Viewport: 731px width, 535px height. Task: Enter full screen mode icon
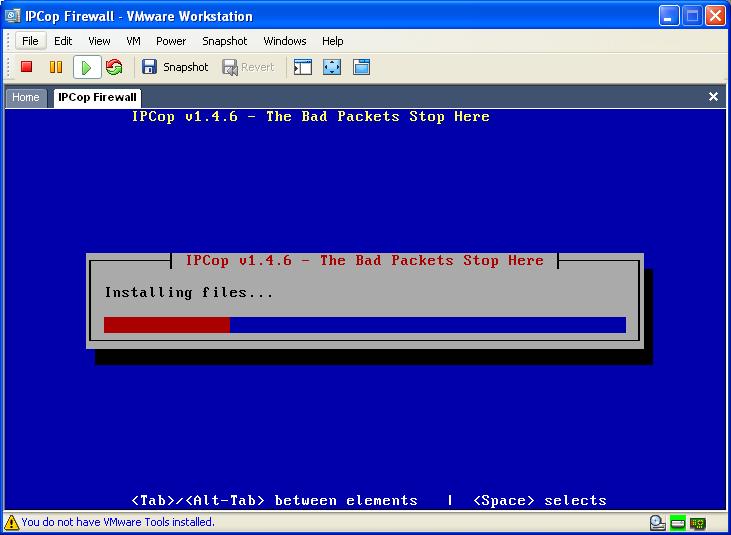pos(332,67)
